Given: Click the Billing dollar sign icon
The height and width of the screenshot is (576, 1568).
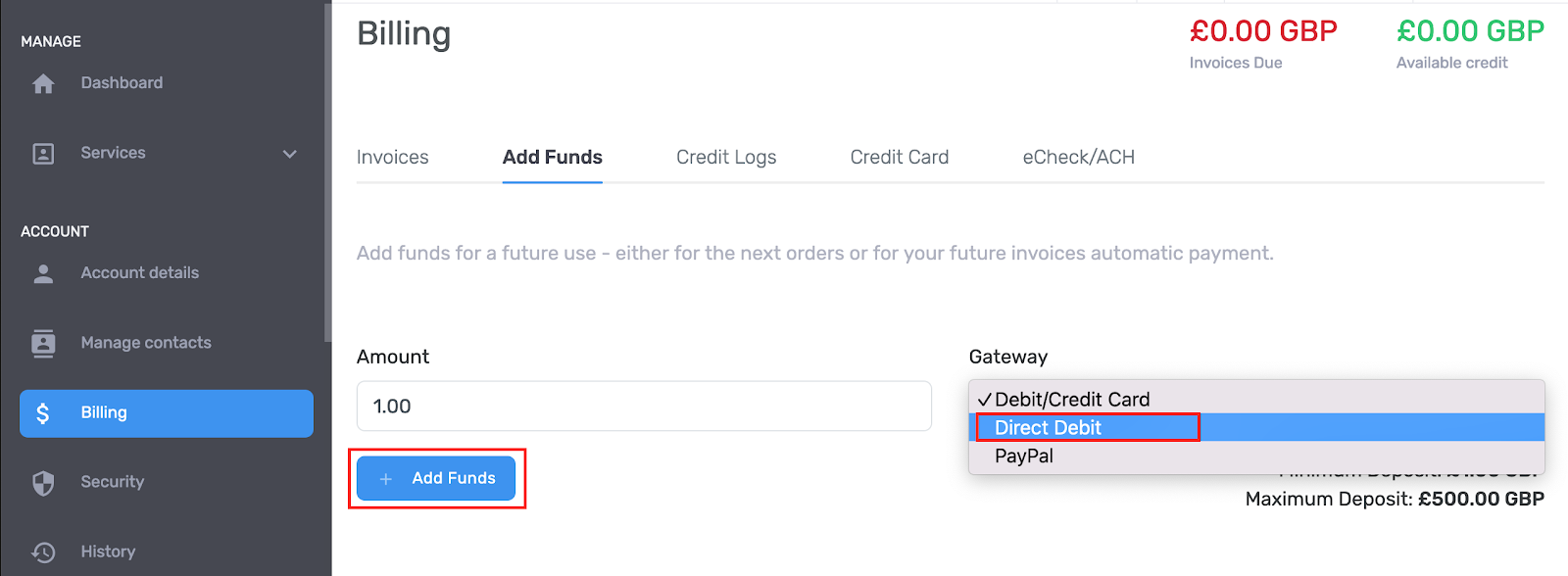Looking at the screenshot, I should (x=43, y=413).
